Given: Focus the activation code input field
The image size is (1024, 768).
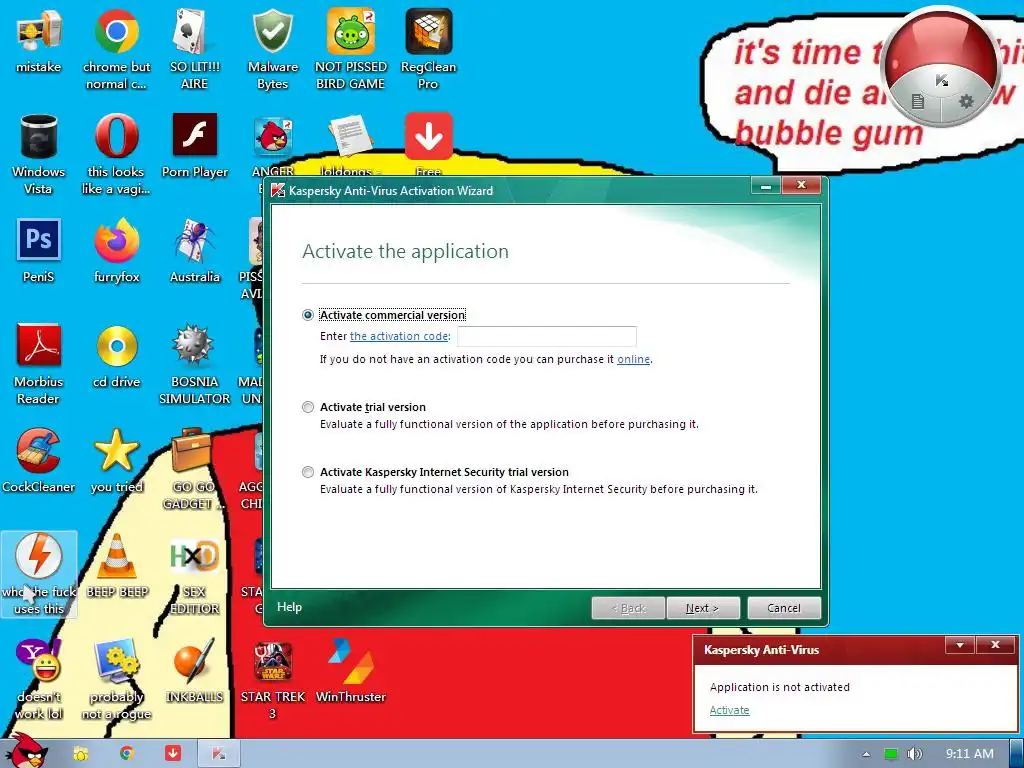Looking at the screenshot, I should (x=547, y=336).
